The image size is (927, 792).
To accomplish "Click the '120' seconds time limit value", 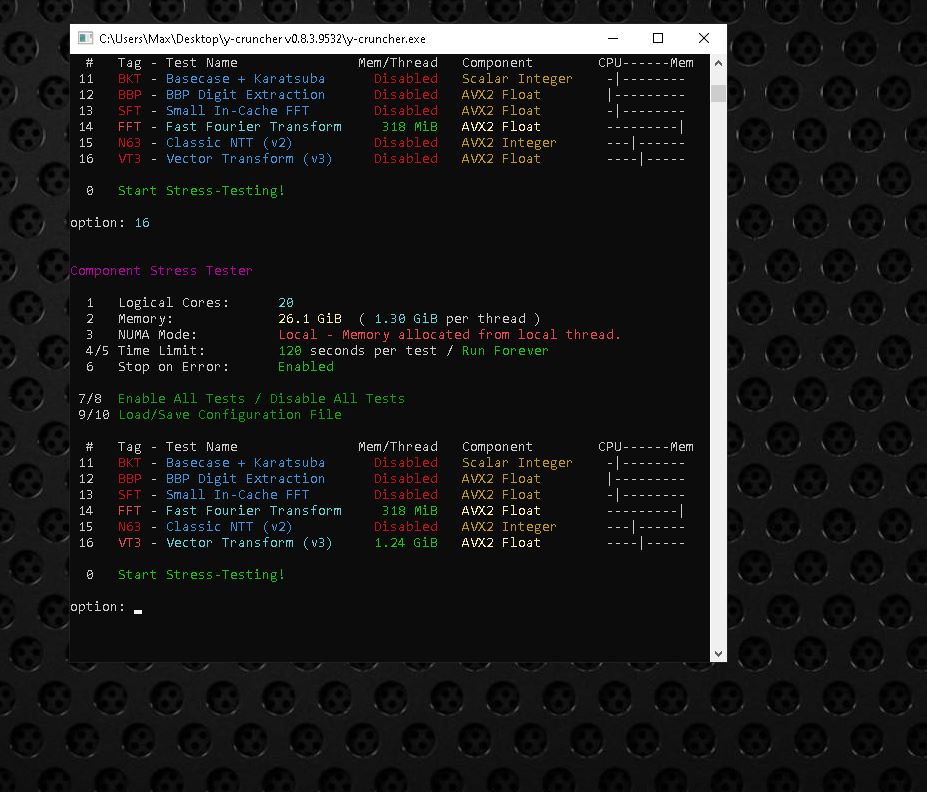I will click(x=290, y=350).
